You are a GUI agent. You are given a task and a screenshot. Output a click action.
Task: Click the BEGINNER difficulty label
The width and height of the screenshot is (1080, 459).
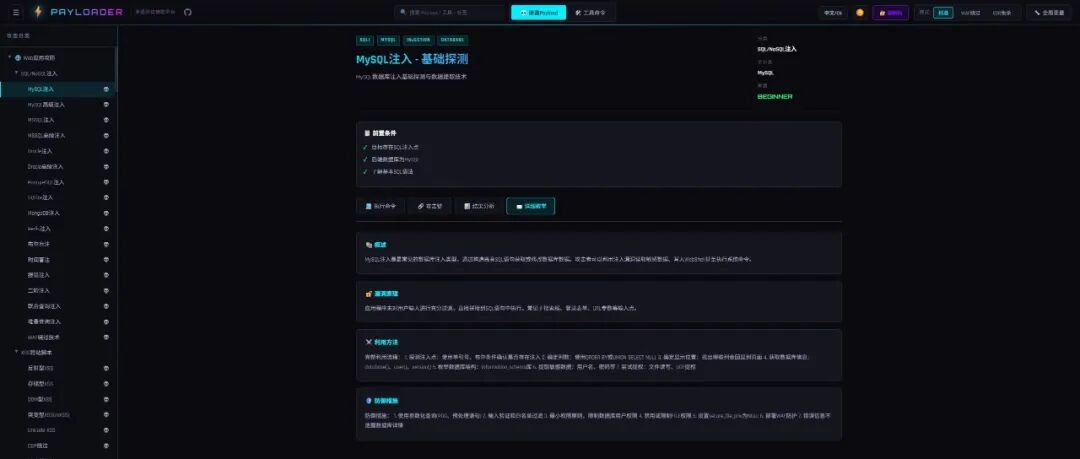pos(775,96)
